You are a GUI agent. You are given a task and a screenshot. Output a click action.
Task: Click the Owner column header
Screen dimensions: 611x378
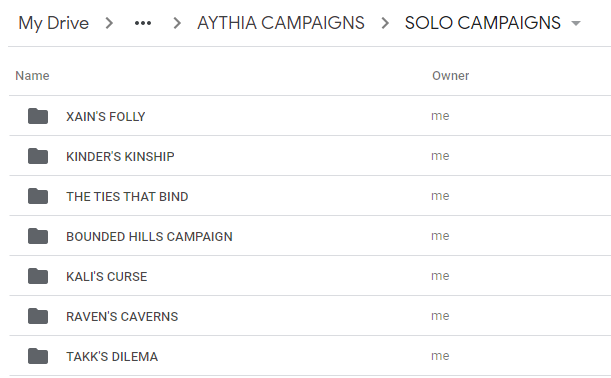pyautogui.click(x=450, y=76)
